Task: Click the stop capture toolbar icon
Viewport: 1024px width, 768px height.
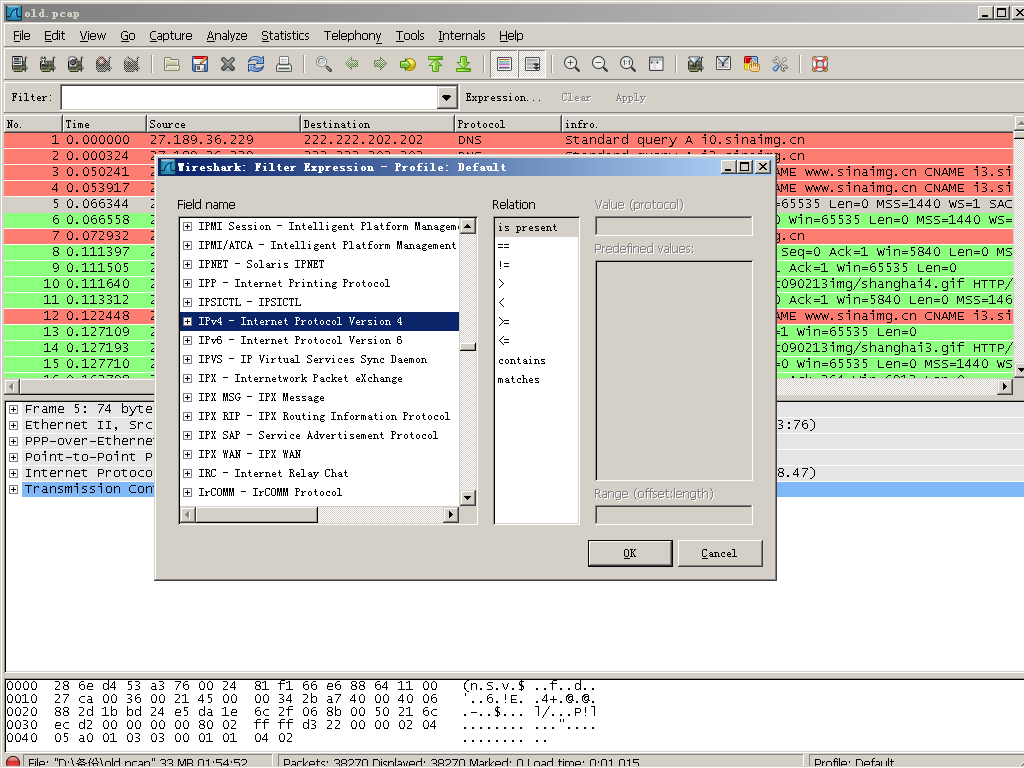Action: 103,64
